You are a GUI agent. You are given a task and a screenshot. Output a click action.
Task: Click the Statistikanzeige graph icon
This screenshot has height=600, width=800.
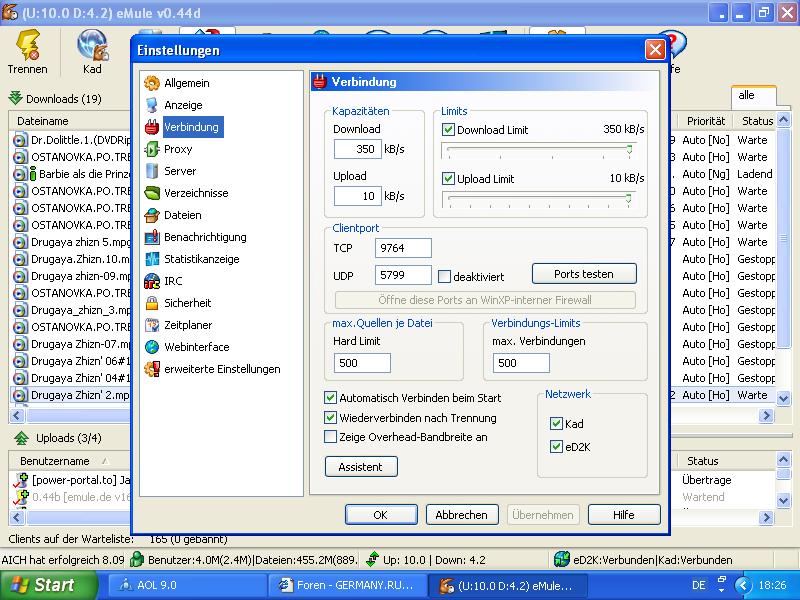point(152,259)
